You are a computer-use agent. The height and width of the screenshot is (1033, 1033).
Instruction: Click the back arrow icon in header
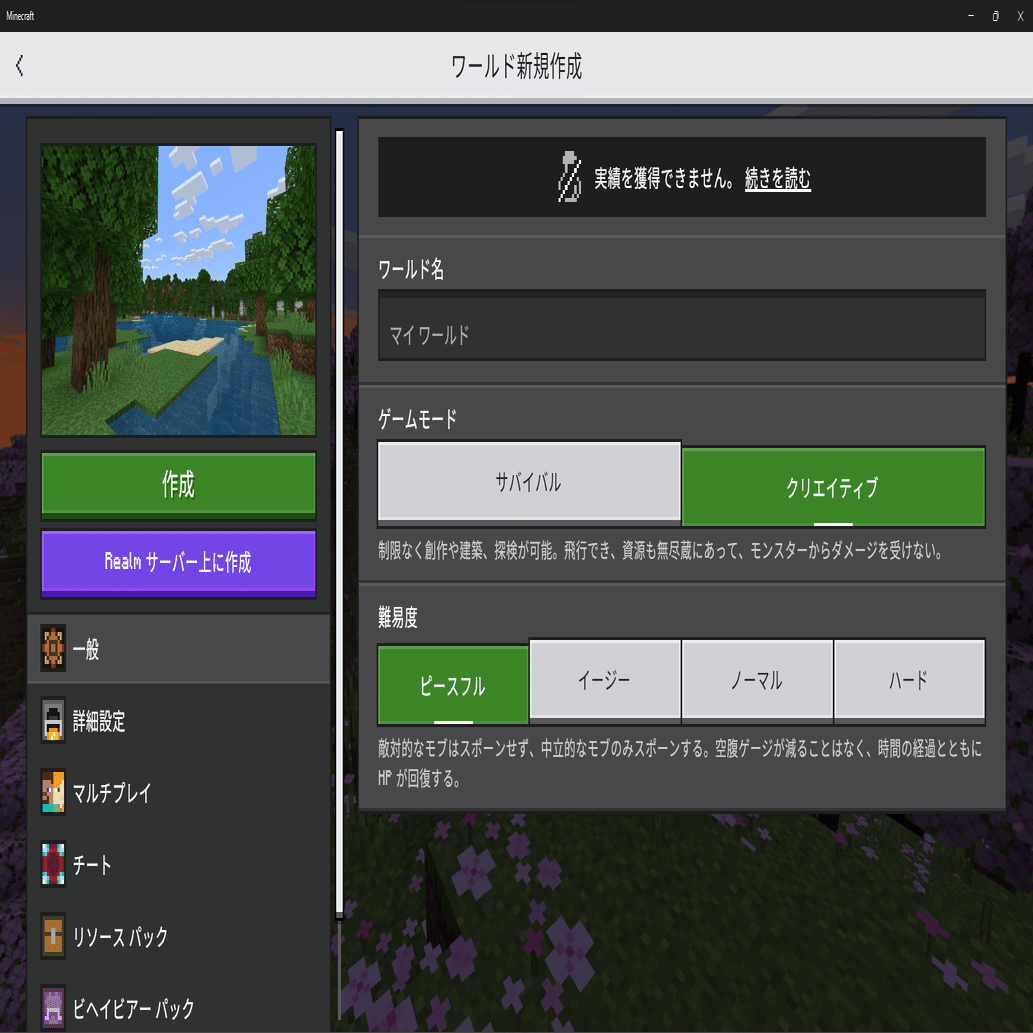point(20,65)
